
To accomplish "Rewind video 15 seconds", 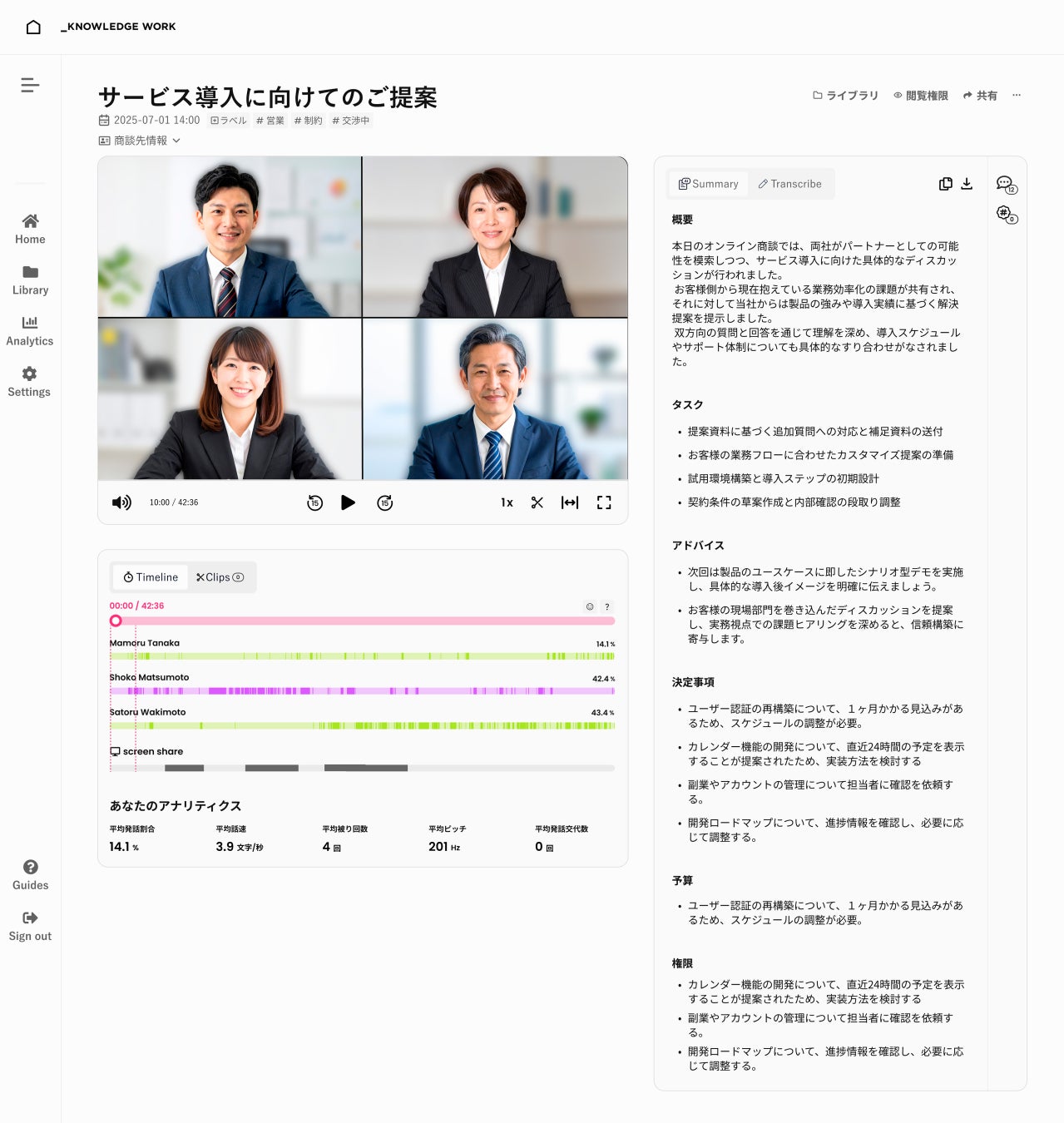I will tap(314, 502).
